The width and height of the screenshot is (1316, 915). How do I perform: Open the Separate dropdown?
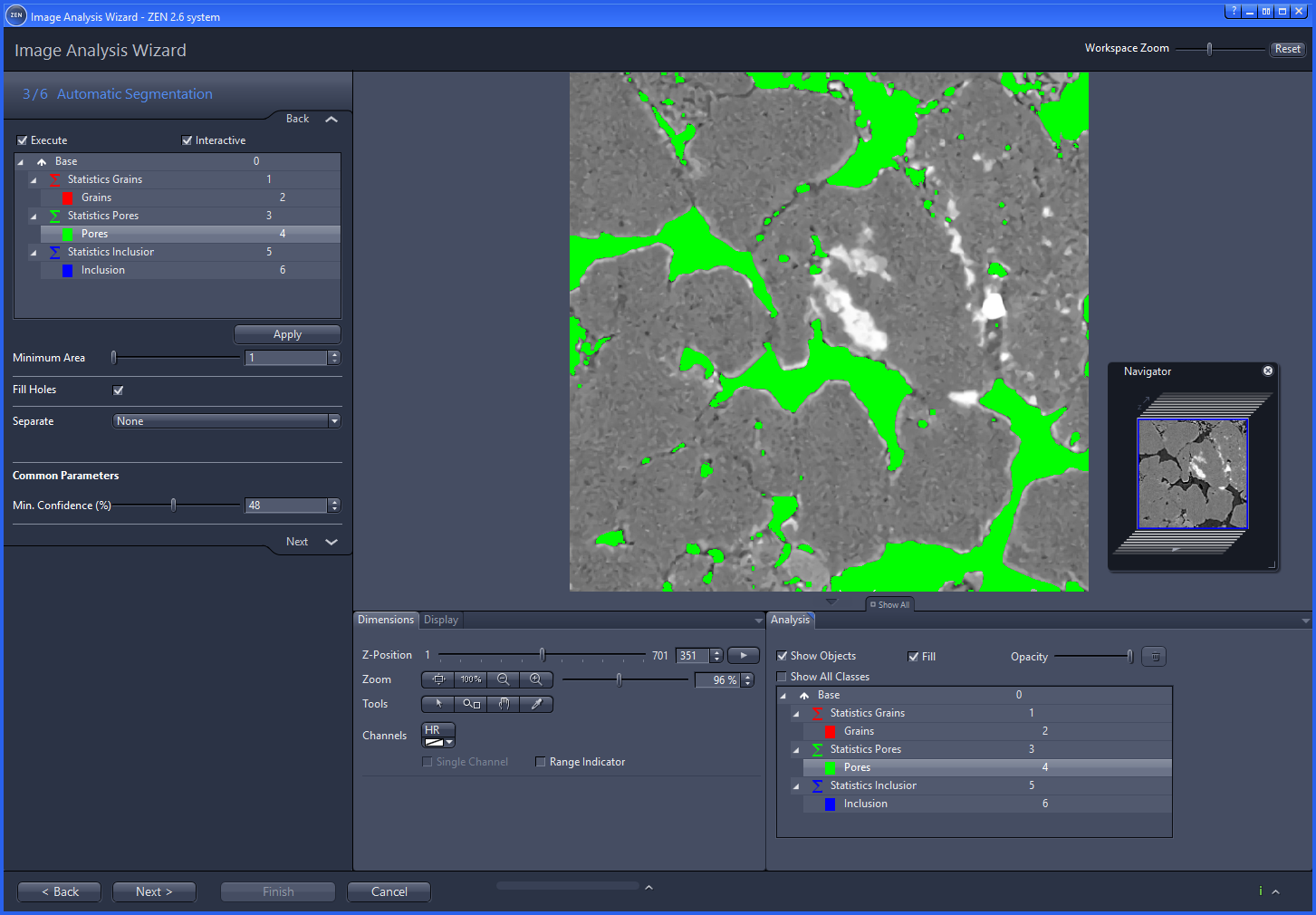coord(334,420)
